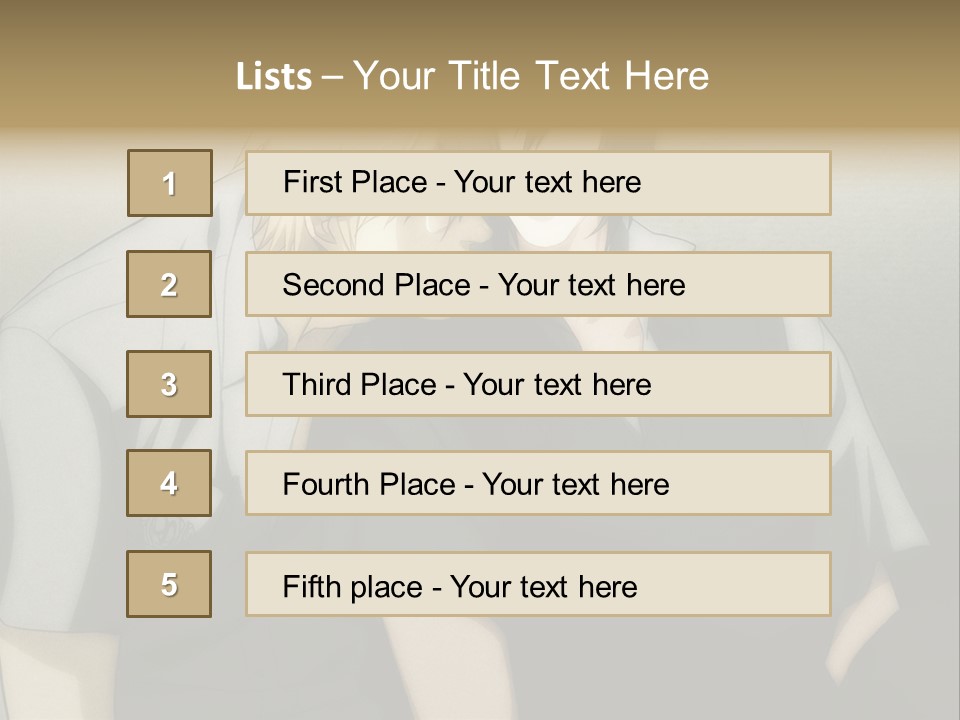
Task: Click the Fourth Place text bar
Action: pyautogui.click(x=538, y=483)
